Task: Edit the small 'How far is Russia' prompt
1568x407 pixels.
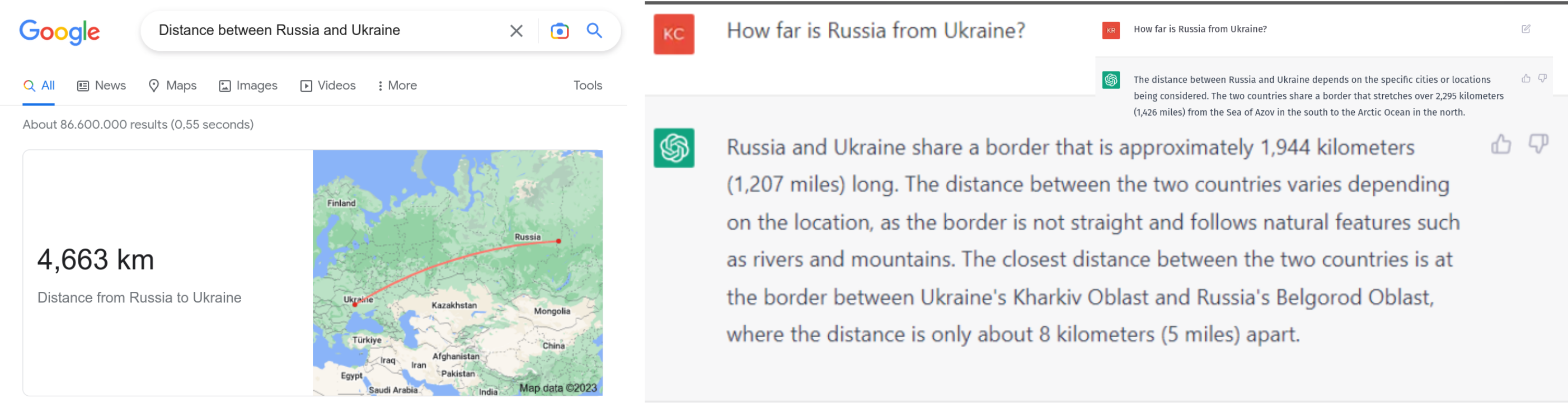Action: pyautogui.click(x=1525, y=29)
